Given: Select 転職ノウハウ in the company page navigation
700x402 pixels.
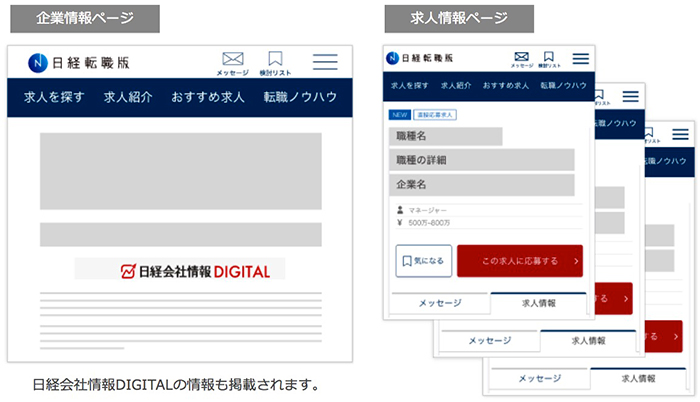Looking at the screenshot, I should pos(300,97).
